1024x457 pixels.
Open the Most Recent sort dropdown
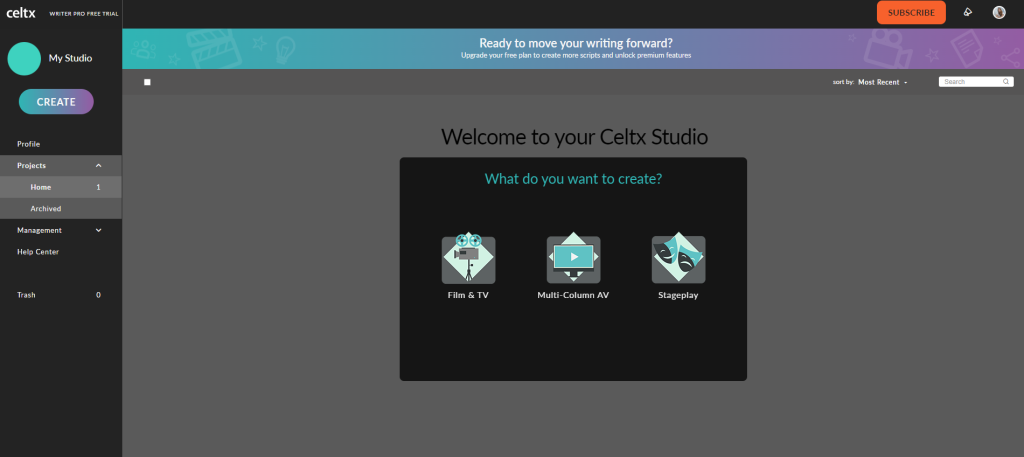tap(882, 82)
